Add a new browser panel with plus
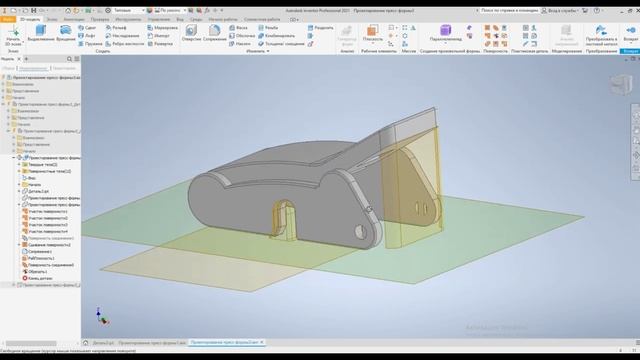The width and height of the screenshot is (640, 360). (26, 59)
